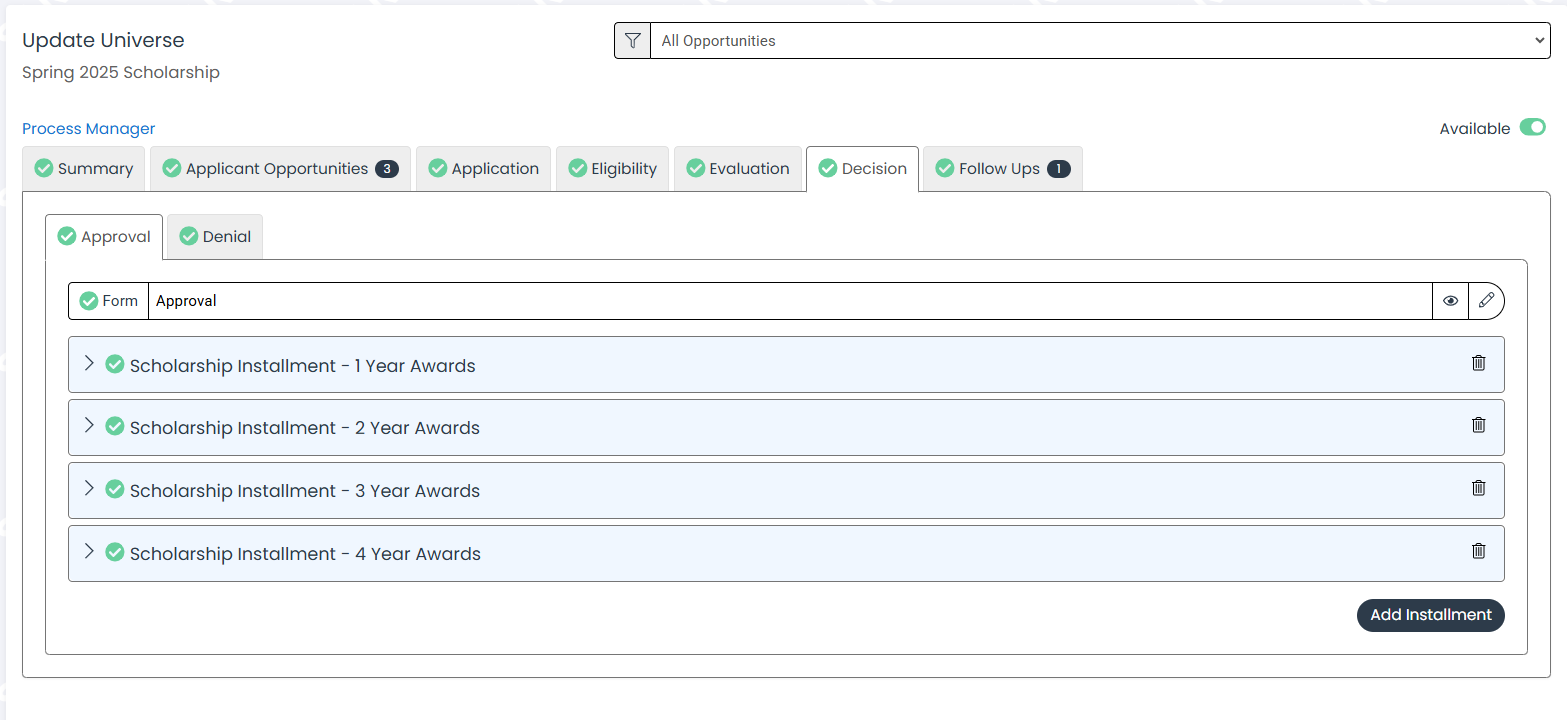1567x720 pixels.
Task: Toggle the Available switch off
Action: (x=1532, y=127)
